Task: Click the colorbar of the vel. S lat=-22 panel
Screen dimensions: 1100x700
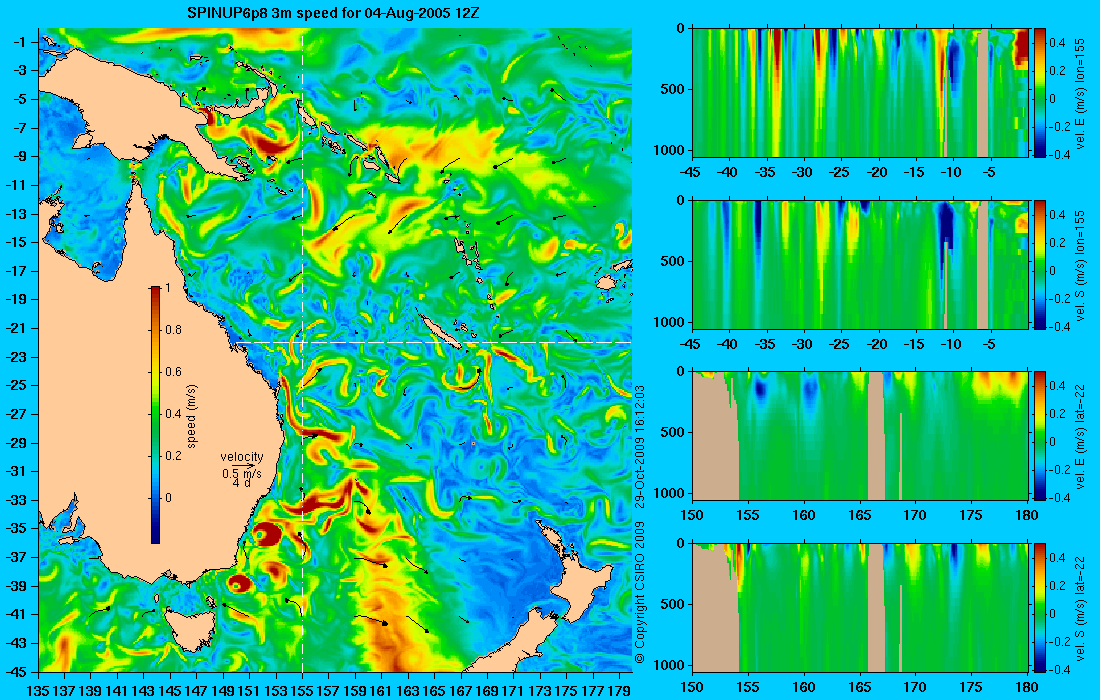Action: pyautogui.click(x=1039, y=607)
